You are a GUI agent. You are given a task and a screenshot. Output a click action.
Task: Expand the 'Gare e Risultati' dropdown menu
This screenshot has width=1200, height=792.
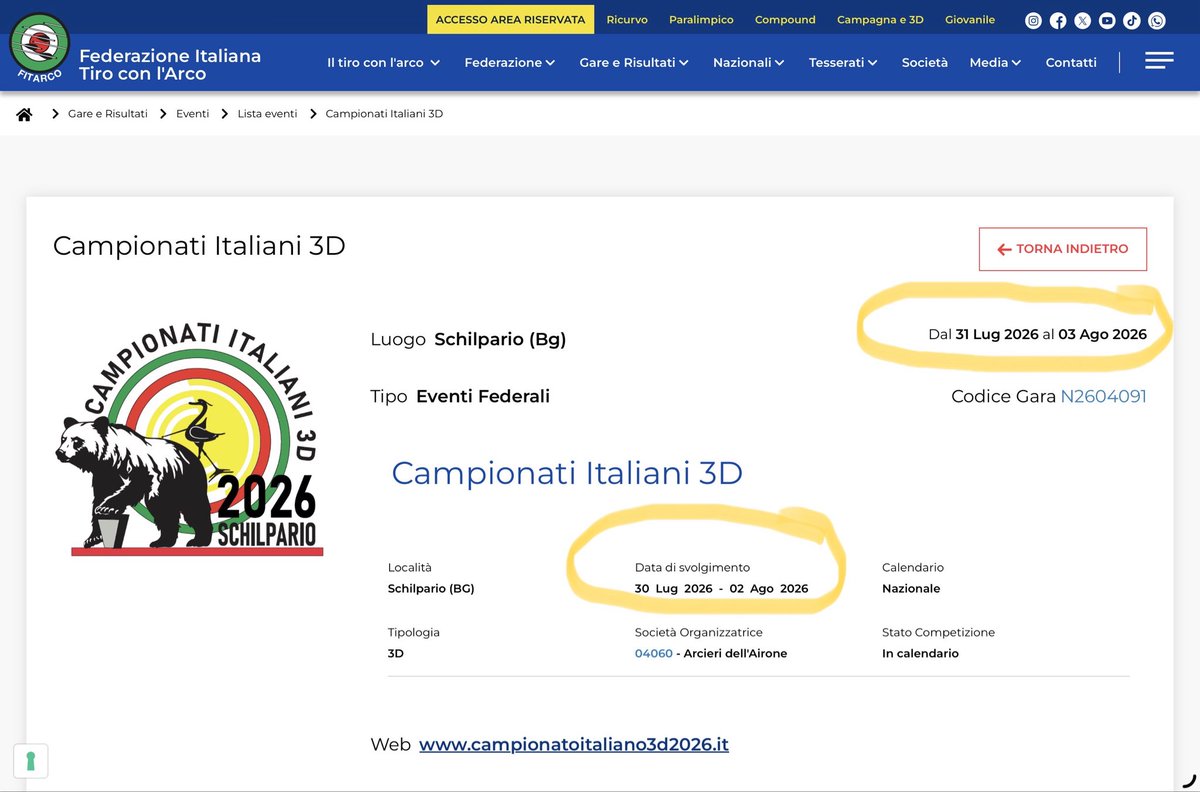pos(634,62)
